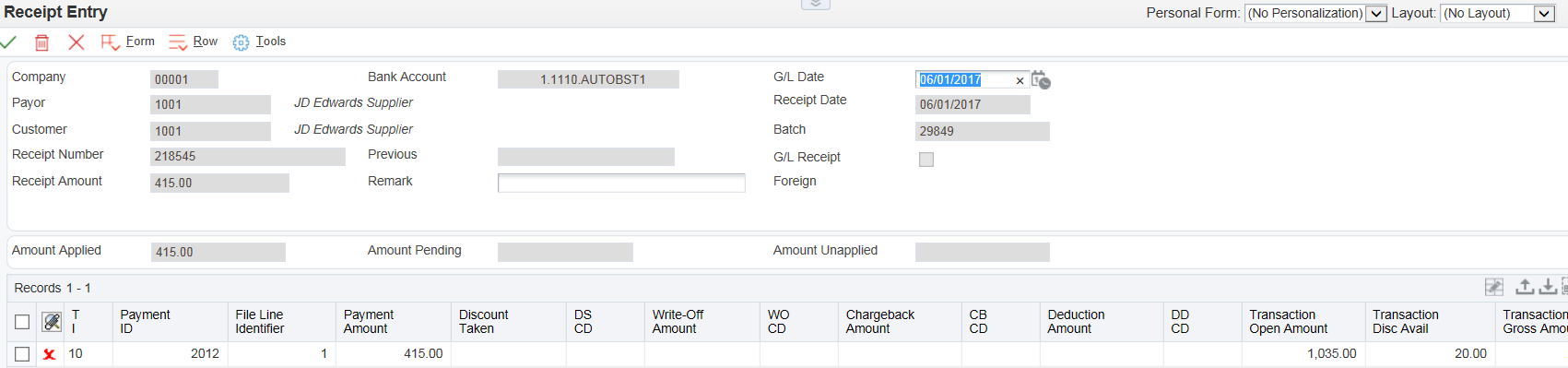This screenshot has width=1568, height=368.
Task: Expand the collapsed header chevron at top
Action: [x=816, y=5]
